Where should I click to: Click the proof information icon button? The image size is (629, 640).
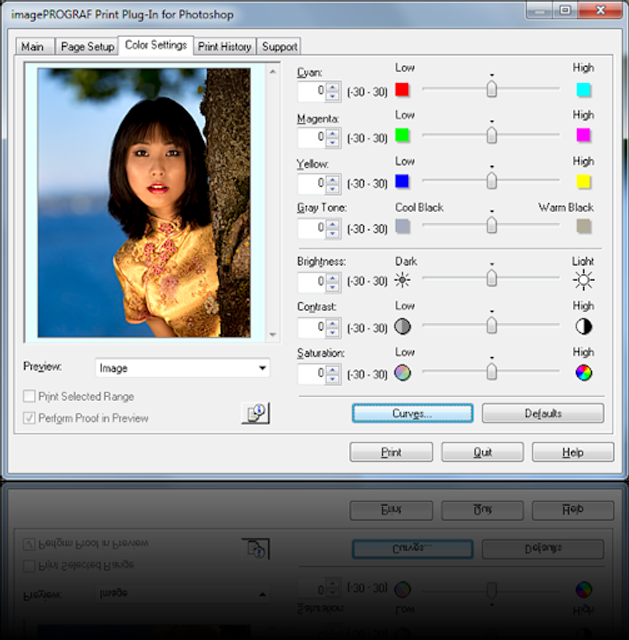click(x=256, y=413)
